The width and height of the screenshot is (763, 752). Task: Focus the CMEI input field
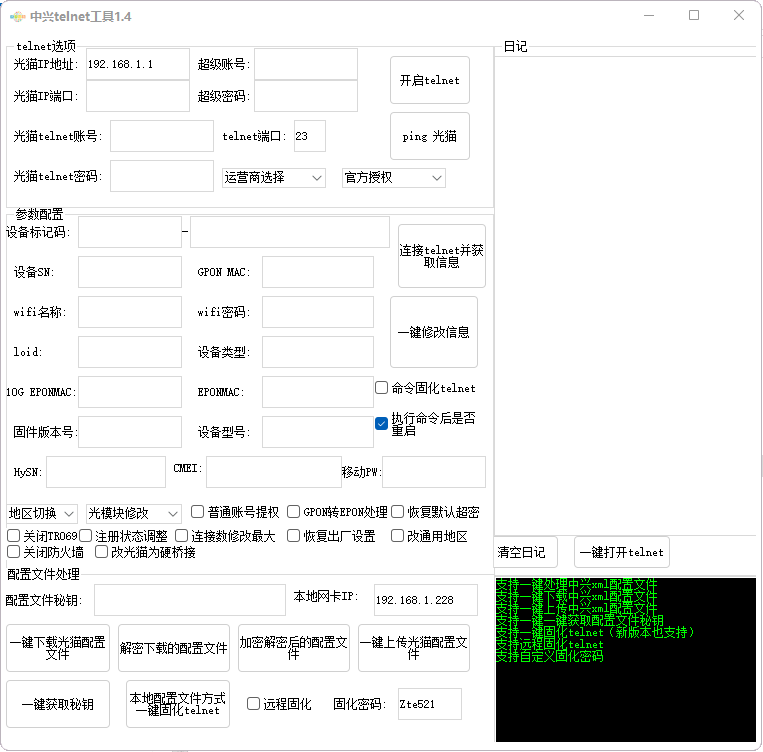click(273, 472)
